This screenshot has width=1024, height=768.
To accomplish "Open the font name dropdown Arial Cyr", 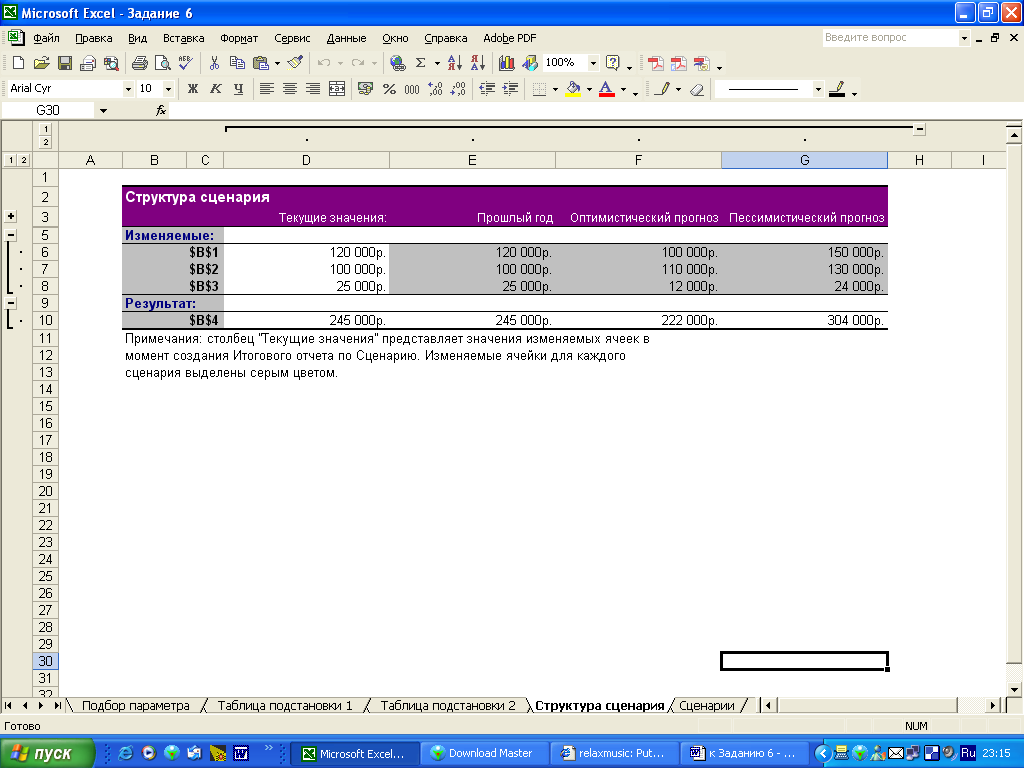I will click(x=128, y=89).
